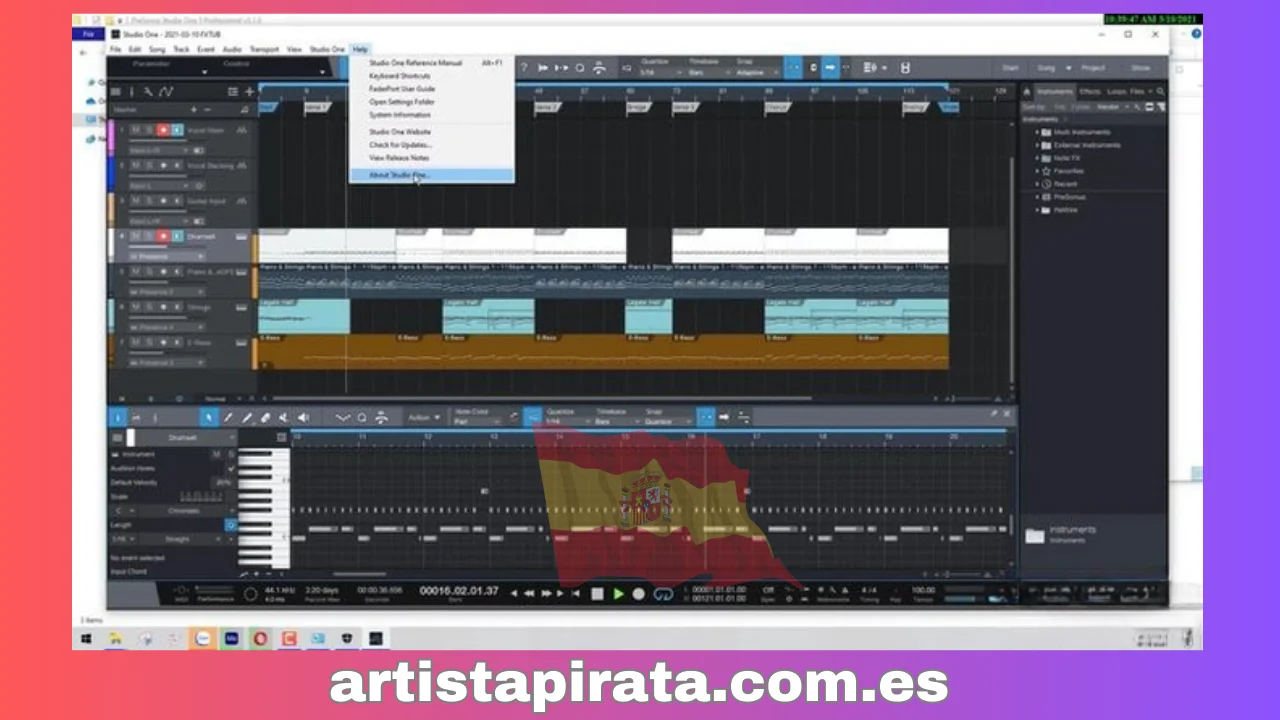Click the question mark help icon
Viewport: 1280px width, 720px height.
pyautogui.click(x=524, y=68)
